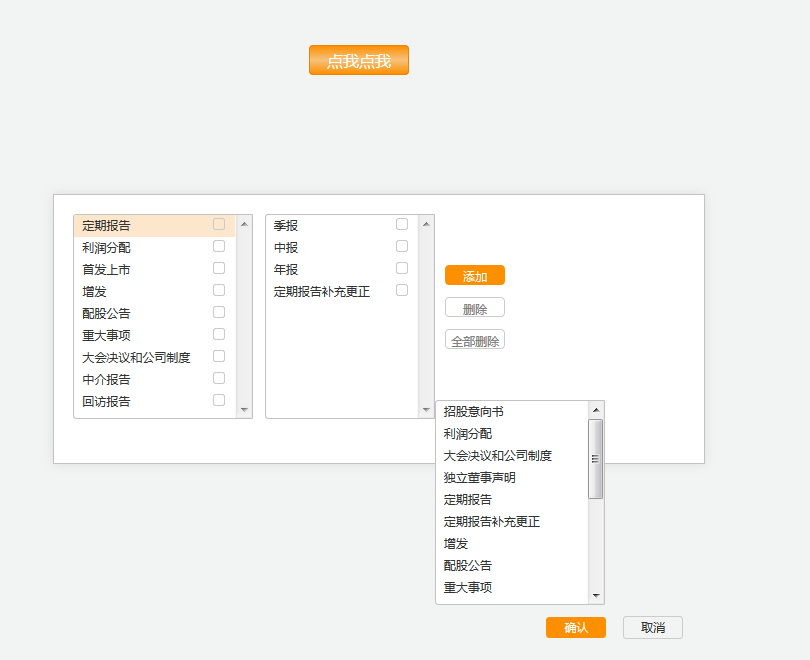Check the 定期报告 checkbox in left list
Viewport: 810px width, 660px height.
coord(219,224)
